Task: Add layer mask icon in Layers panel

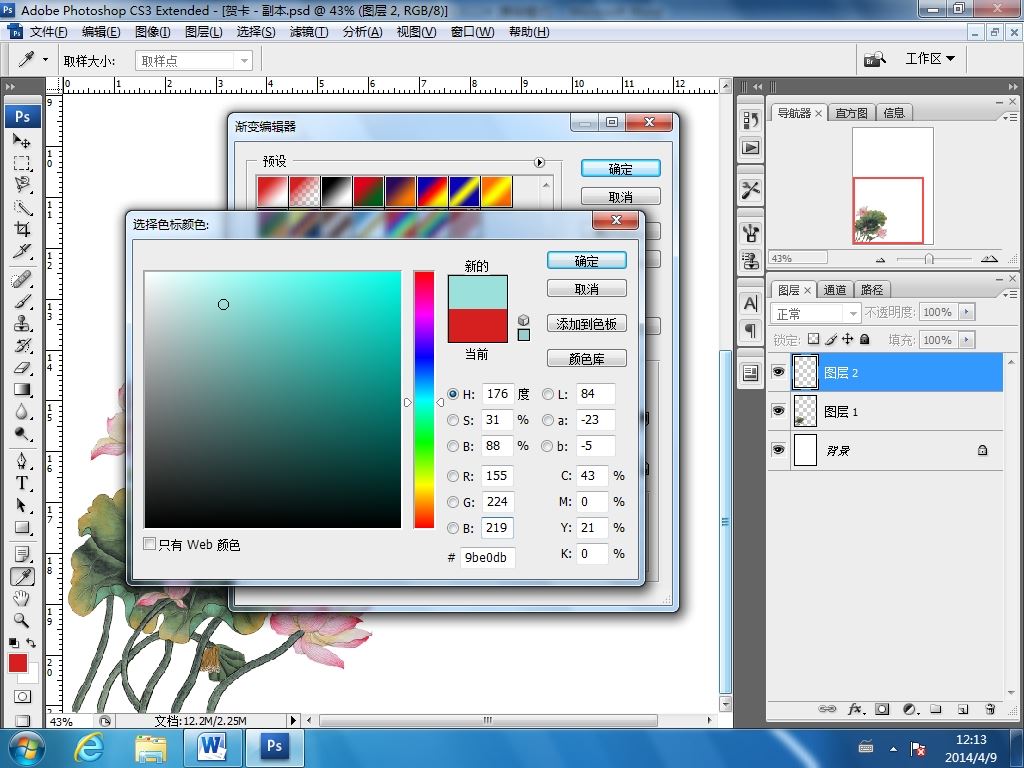Action: click(882, 709)
